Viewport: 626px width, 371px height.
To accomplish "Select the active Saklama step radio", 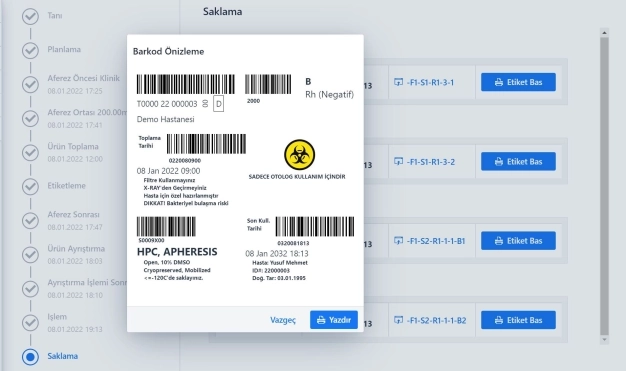I will pyautogui.click(x=30, y=357).
